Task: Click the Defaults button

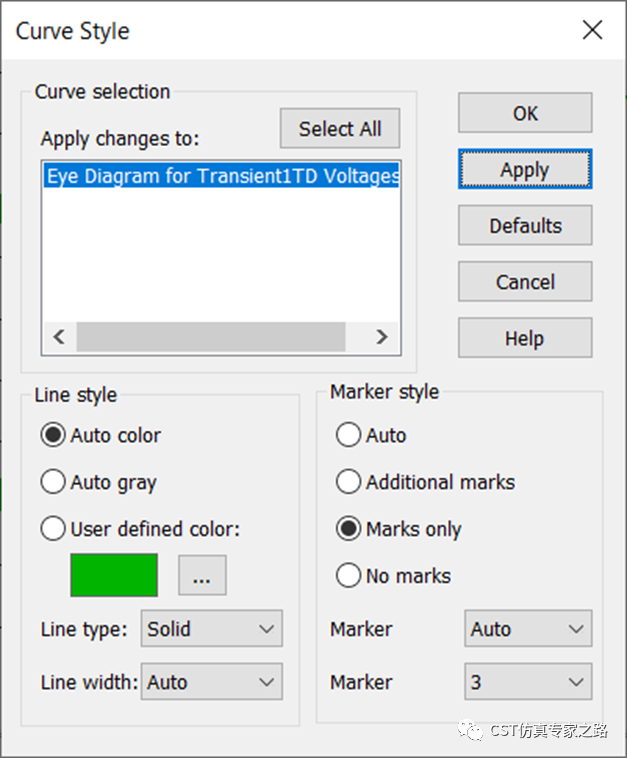Action: click(525, 225)
